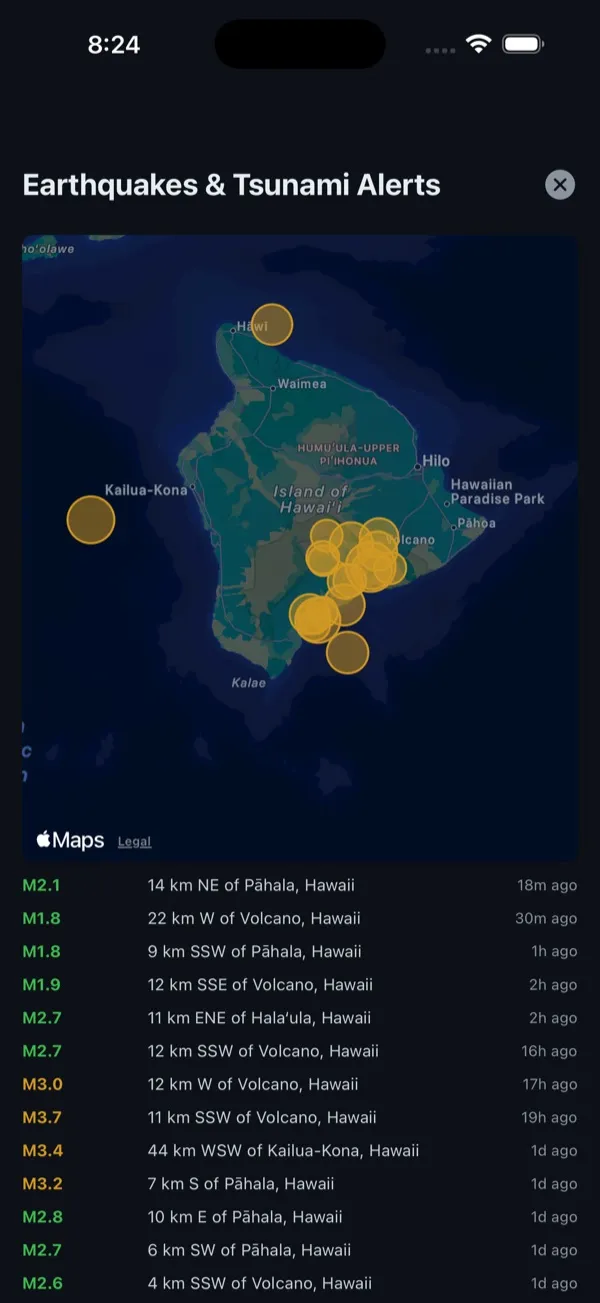This screenshot has height=1303, width=600.
Task: Open M1.8 quake 9 km SSW of Pāhala
Action: click(x=299, y=951)
